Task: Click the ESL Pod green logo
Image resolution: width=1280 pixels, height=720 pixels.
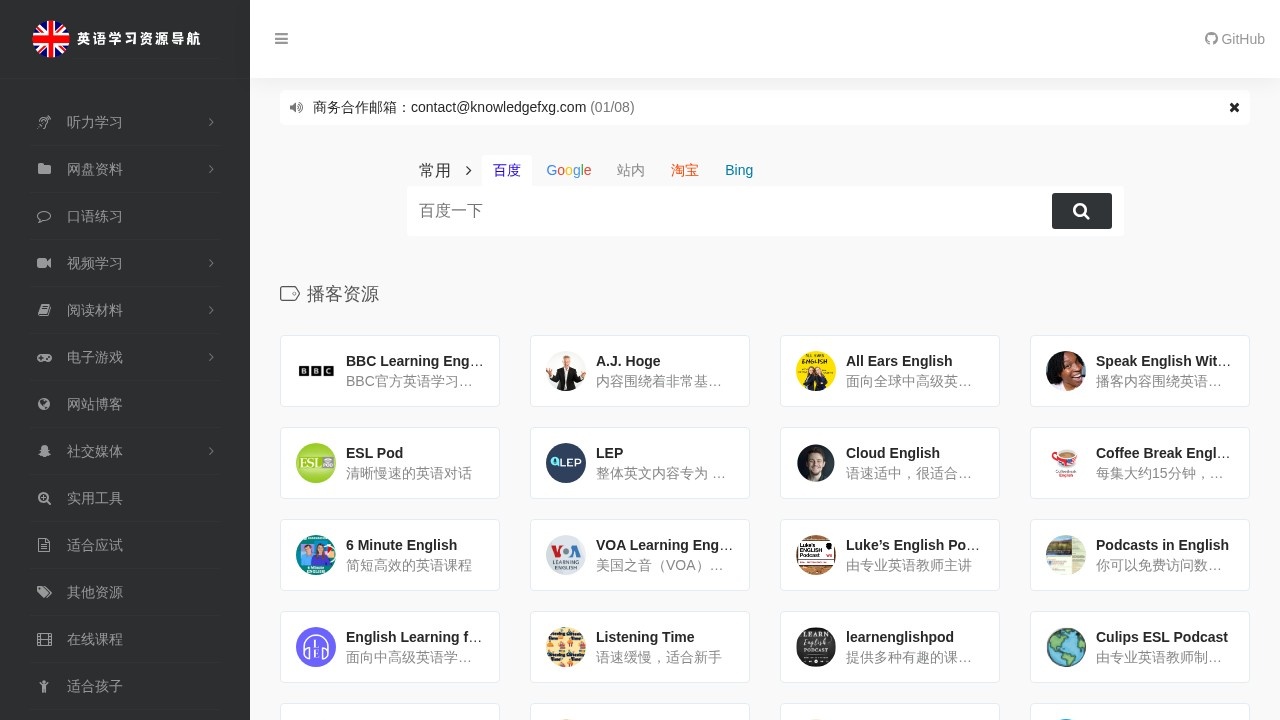Action: coord(316,463)
